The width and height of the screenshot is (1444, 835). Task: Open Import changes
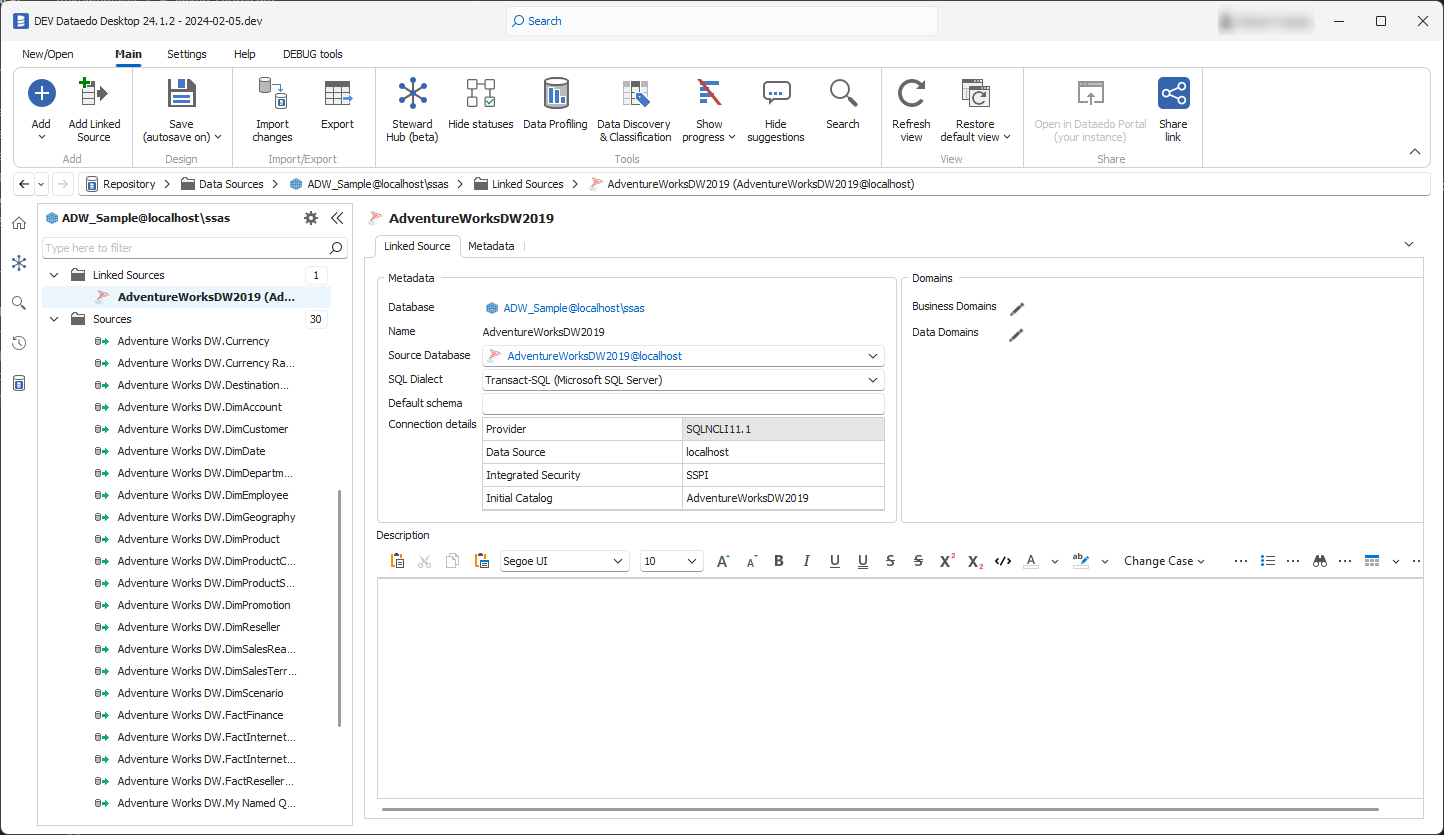(272, 110)
